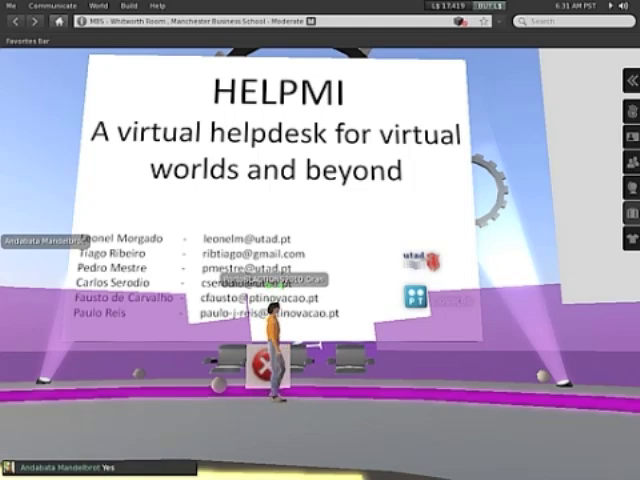Open the Home sidebar tab icon
This screenshot has height=480, width=640.
(631, 110)
